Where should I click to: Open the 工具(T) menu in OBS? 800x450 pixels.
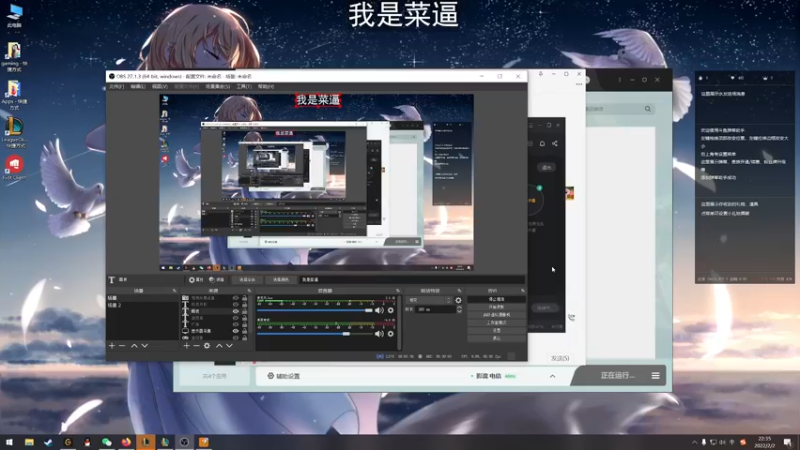pyautogui.click(x=244, y=87)
